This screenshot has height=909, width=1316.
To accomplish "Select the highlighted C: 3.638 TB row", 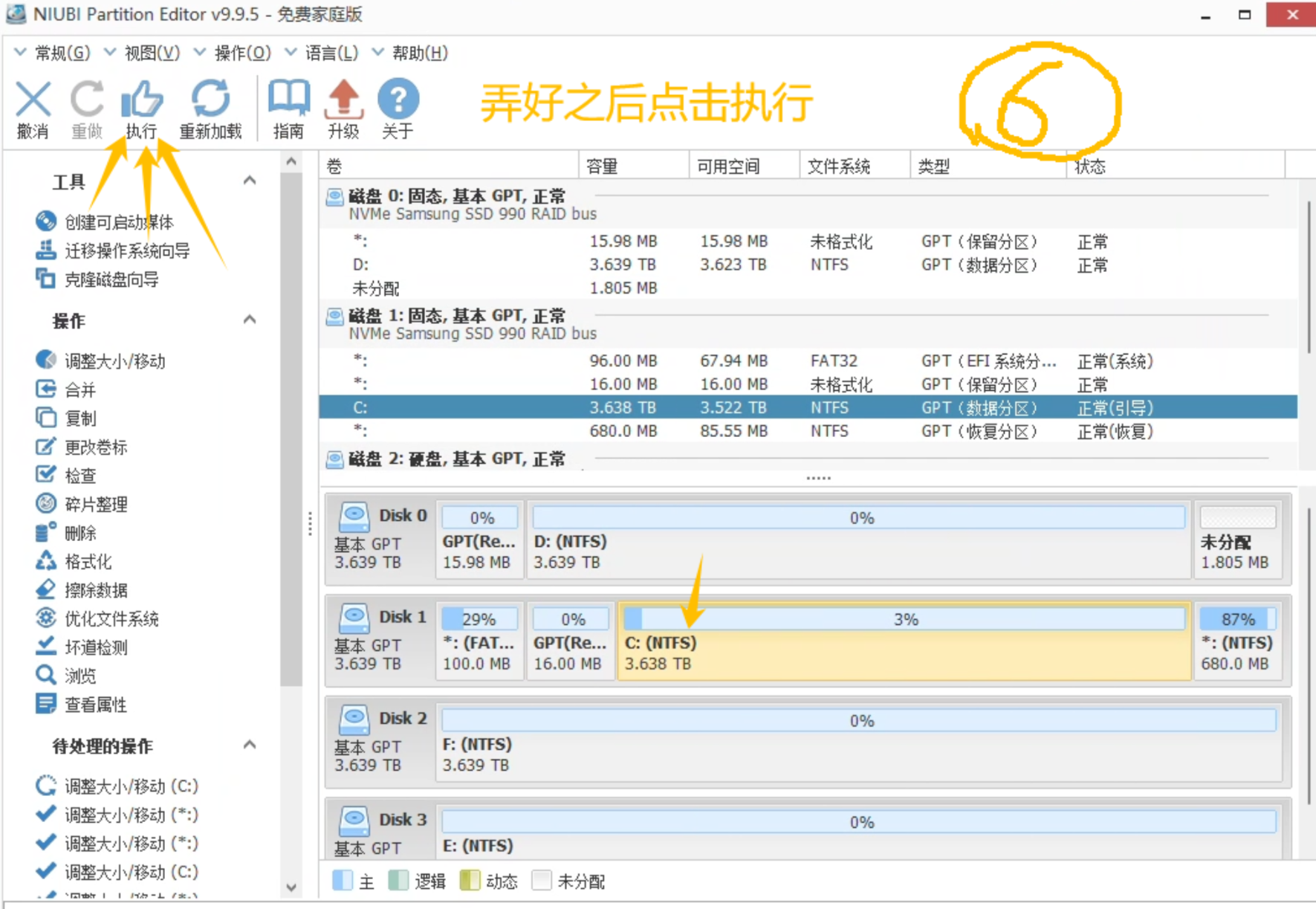I will point(808,407).
